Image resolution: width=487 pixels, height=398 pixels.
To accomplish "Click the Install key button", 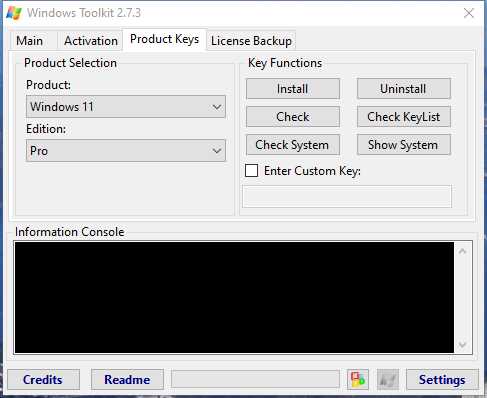I will pos(293,89).
